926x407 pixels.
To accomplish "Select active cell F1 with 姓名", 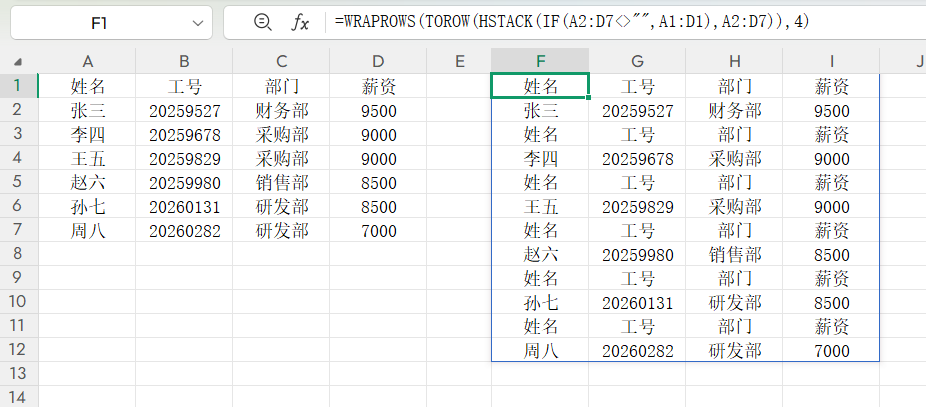I will click(540, 87).
